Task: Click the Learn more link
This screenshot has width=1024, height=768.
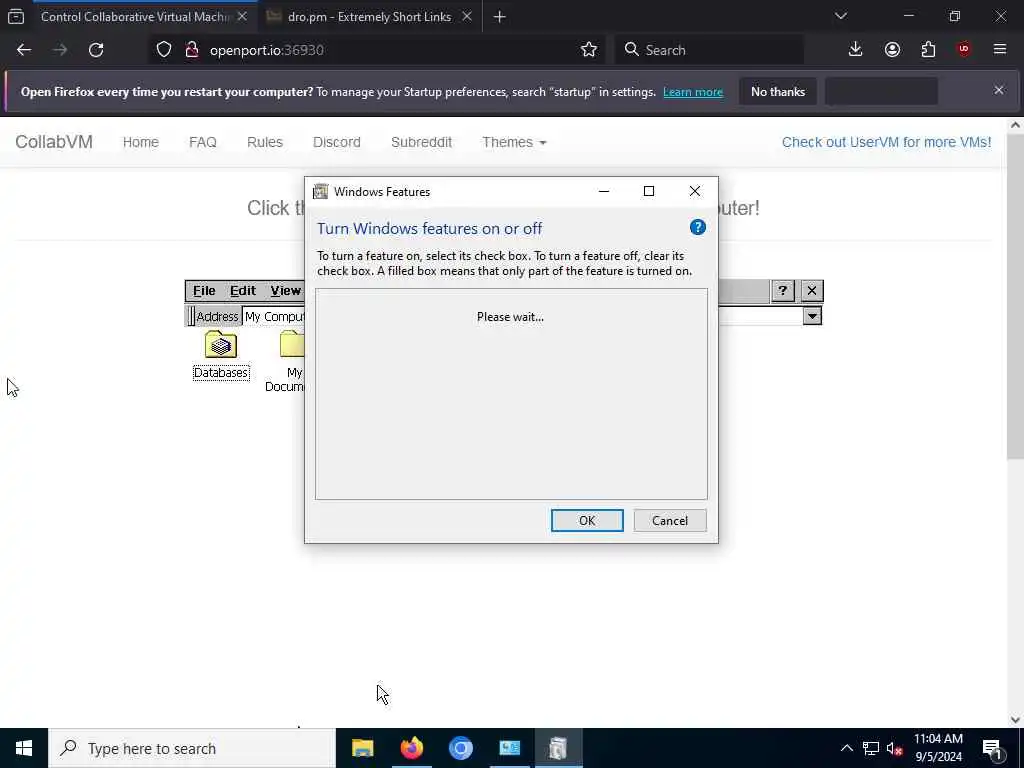Action: click(x=693, y=92)
